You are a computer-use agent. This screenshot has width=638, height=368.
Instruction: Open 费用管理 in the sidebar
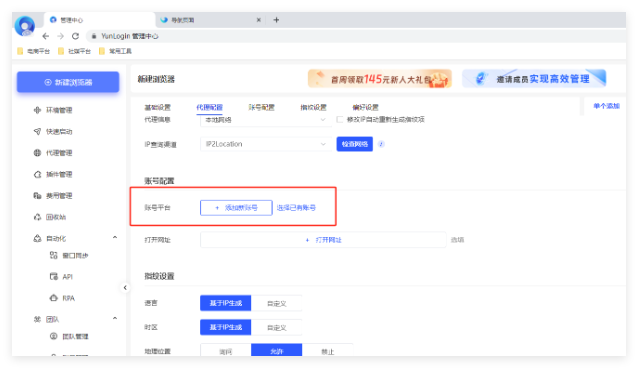point(53,196)
